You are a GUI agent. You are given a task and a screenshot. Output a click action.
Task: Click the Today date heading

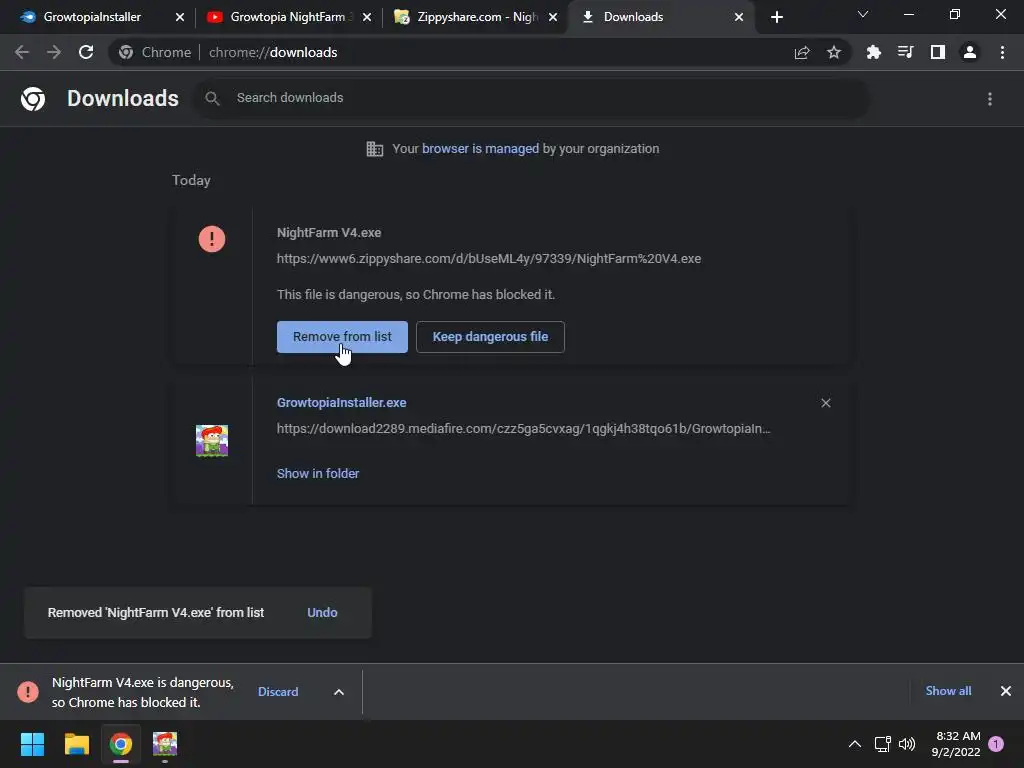point(191,180)
